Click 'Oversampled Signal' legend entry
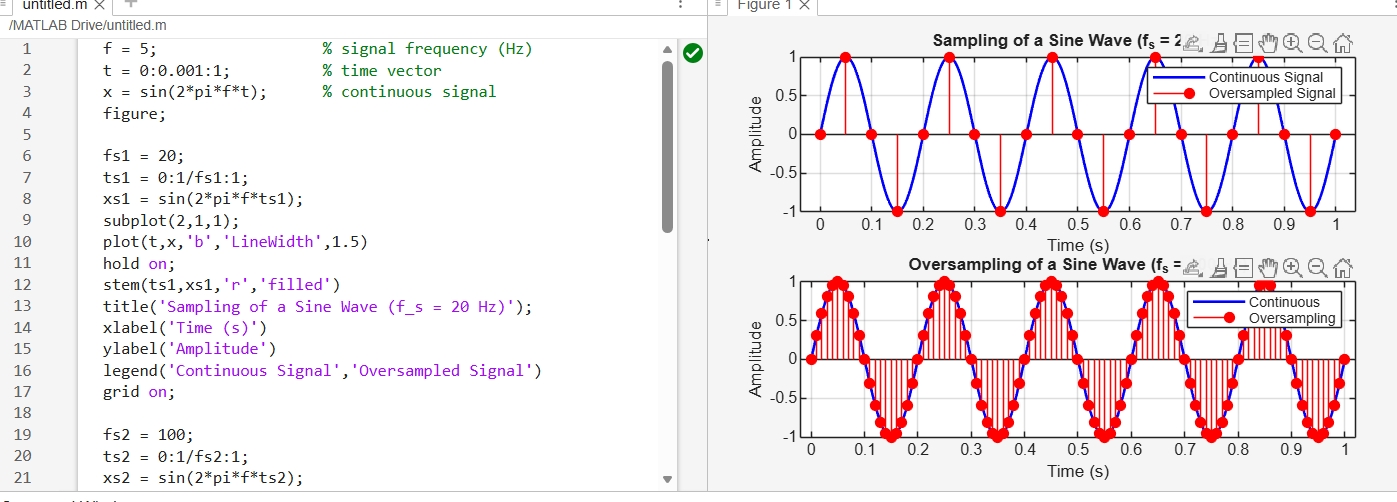Image resolution: width=1397 pixels, height=502 pixels. tap(1271, 93)
